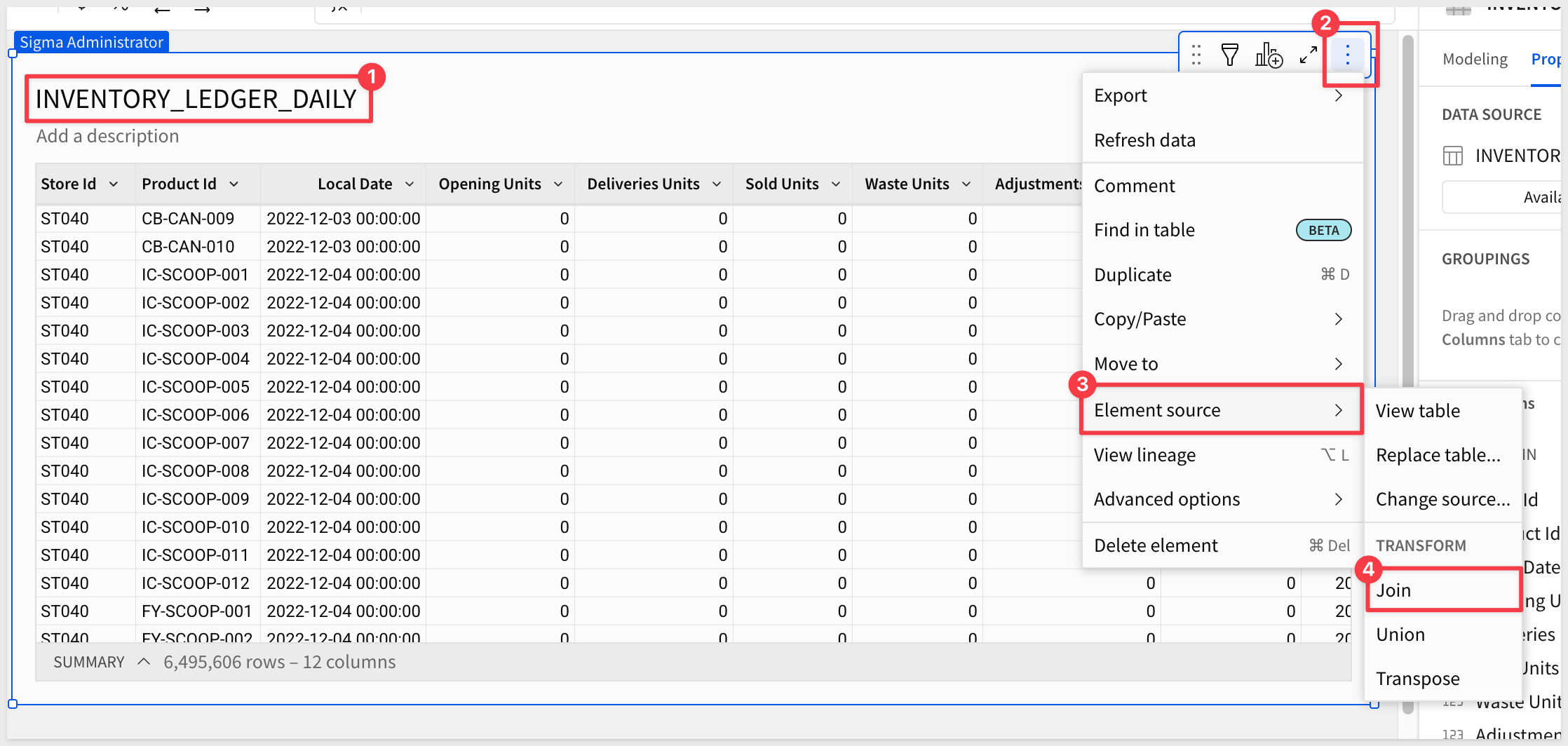Click Replace table... in submenu
Viewport: 1568px width, 746px height.
[1438, 455]
